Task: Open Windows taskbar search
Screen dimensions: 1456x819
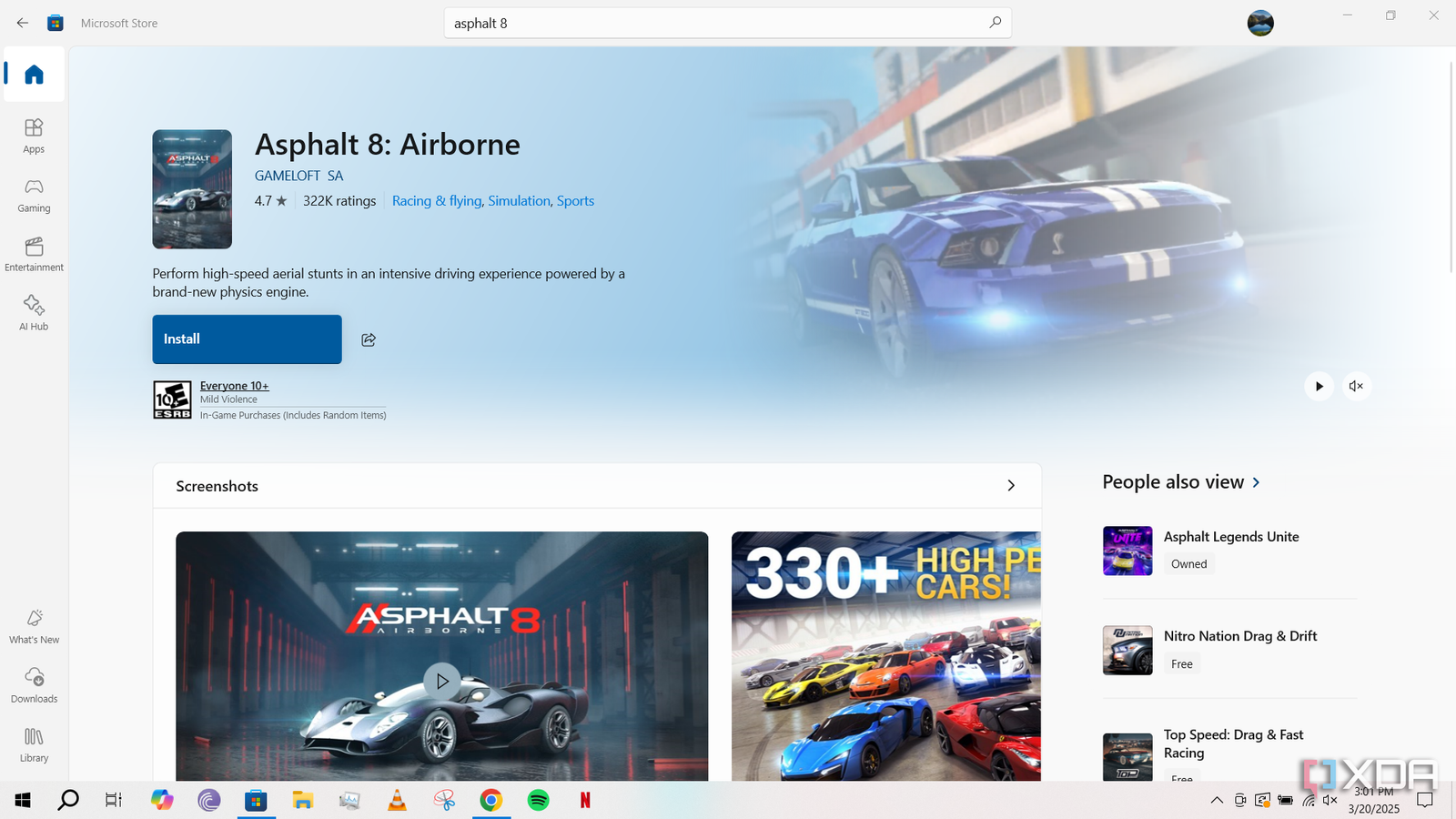Action: click(x=68, y=801)
